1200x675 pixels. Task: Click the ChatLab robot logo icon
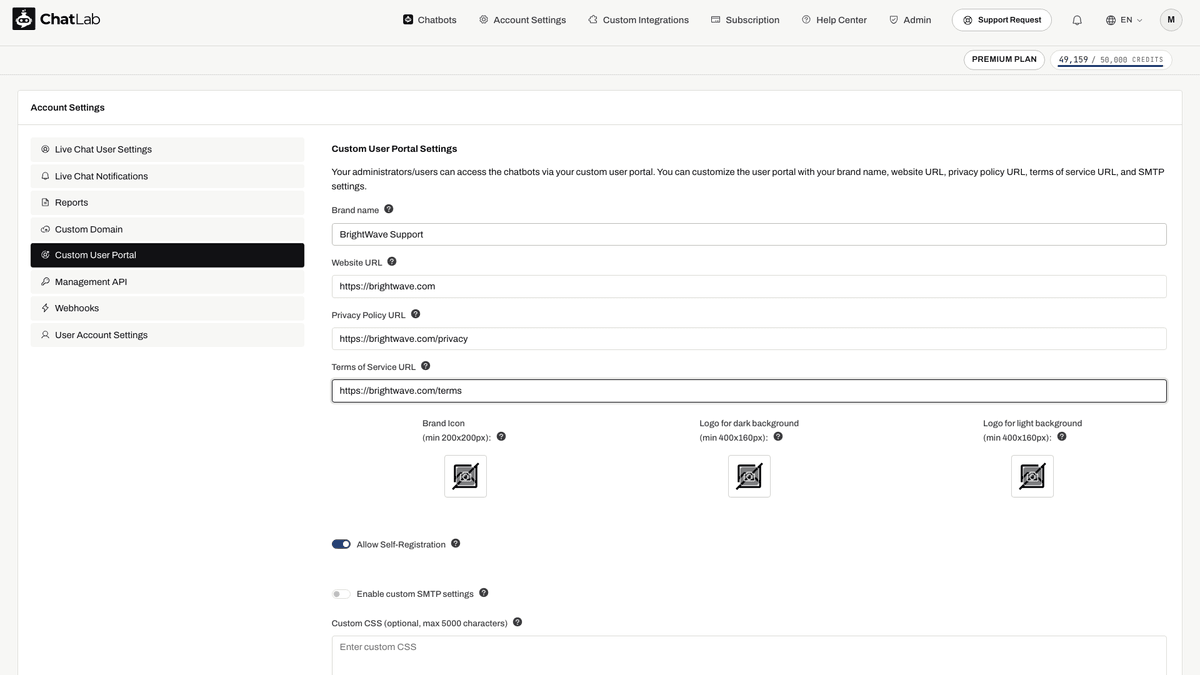tap(23, 19)
